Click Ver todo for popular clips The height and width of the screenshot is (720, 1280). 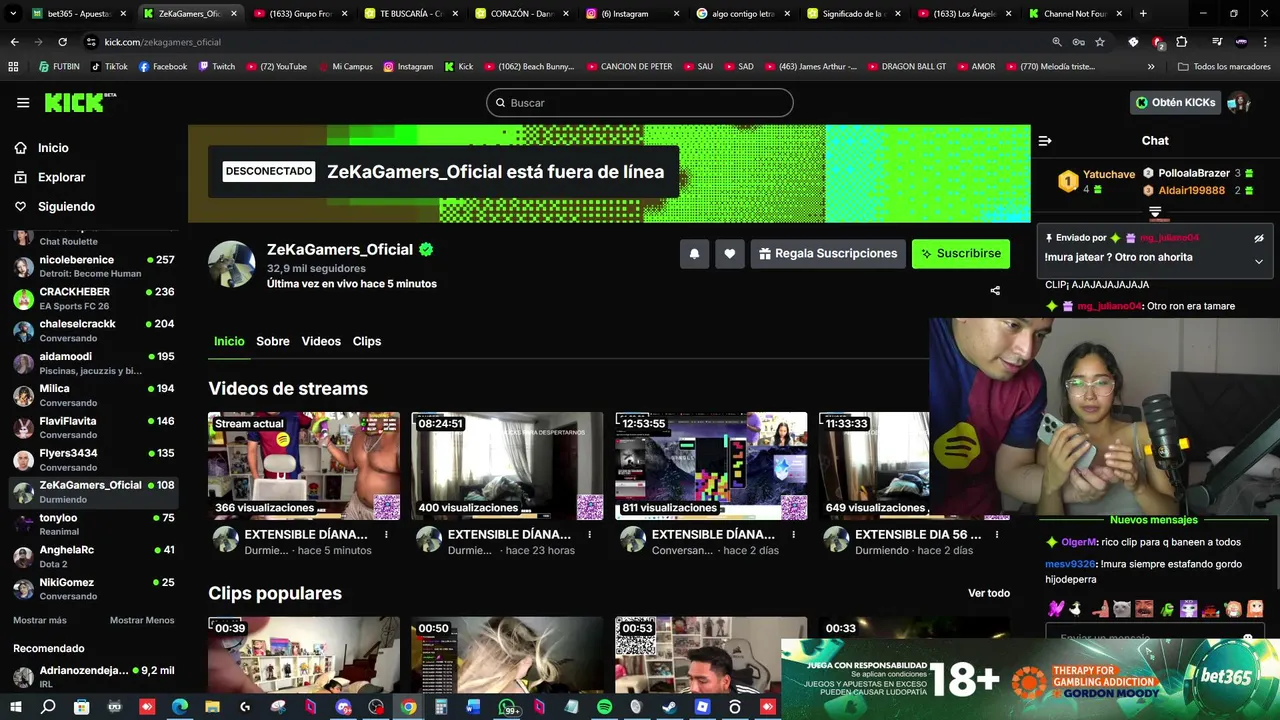pos(989,593)
